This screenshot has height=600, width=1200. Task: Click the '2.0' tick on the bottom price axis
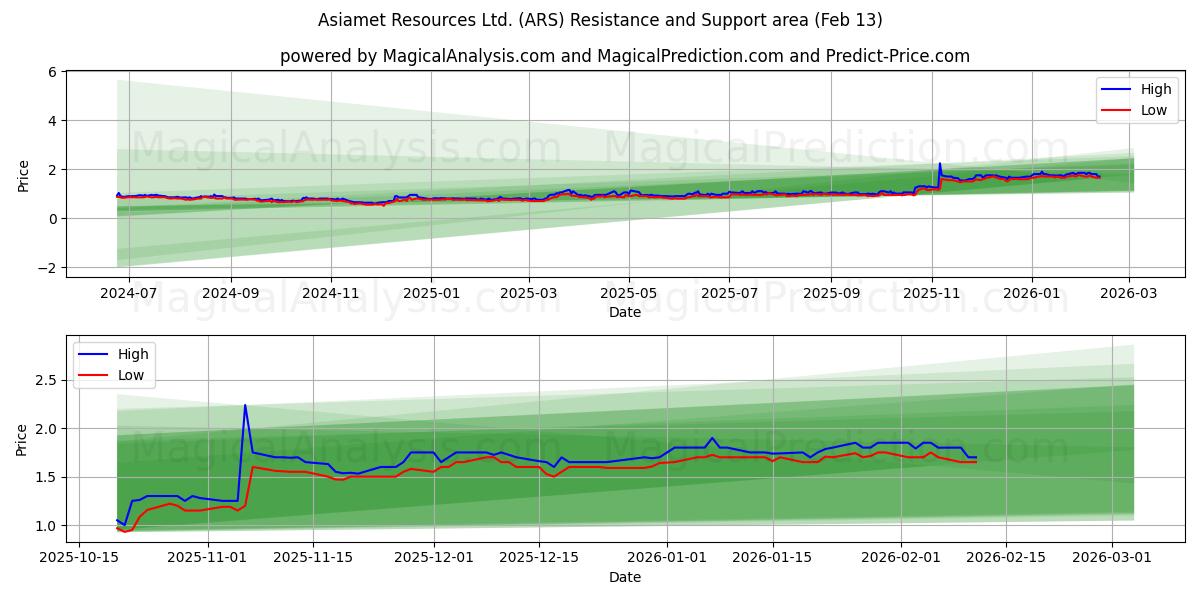(x=47, y=428)
